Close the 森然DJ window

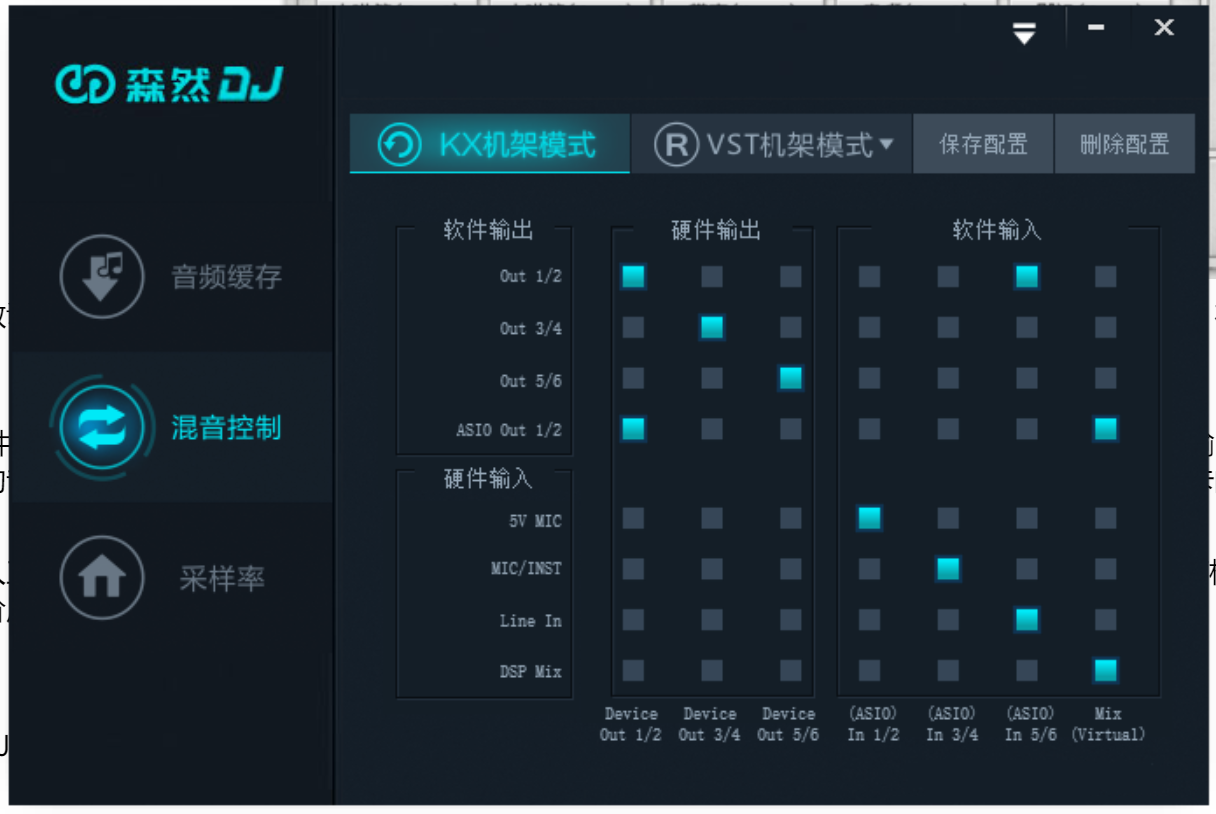point(1164,28)
